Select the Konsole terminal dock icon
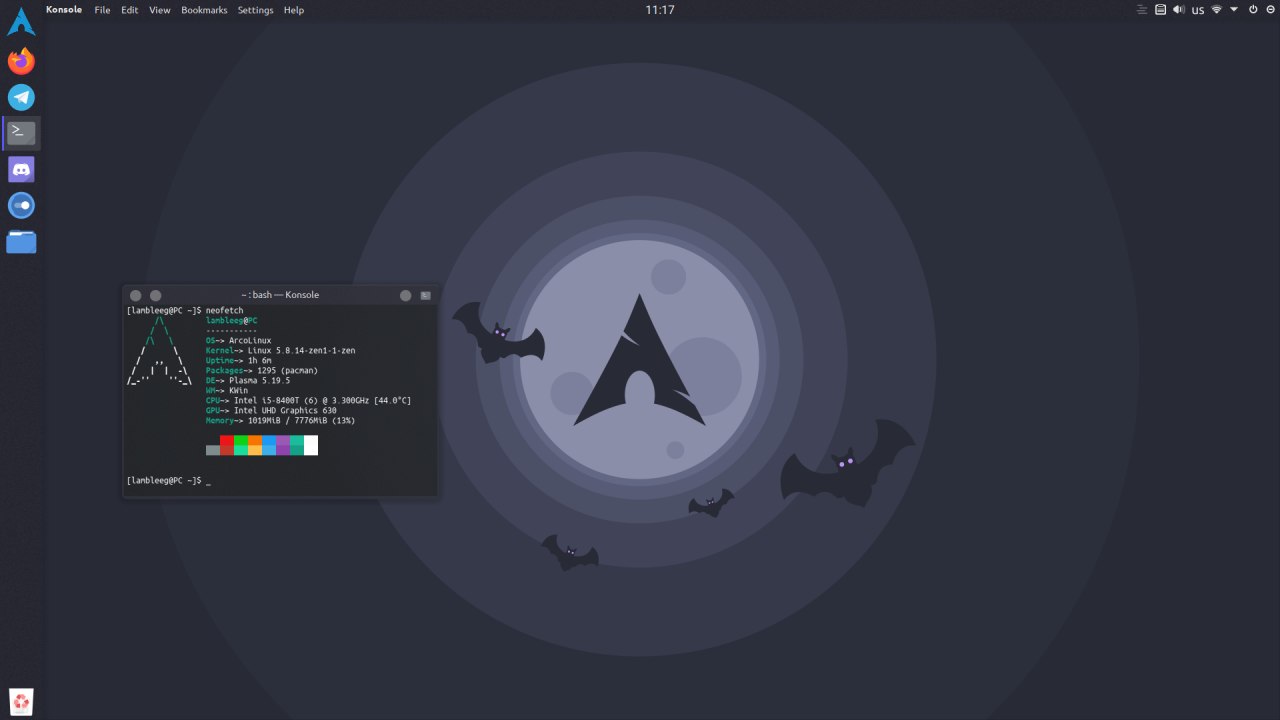The image size is (1280, 720). click(21, 133)
